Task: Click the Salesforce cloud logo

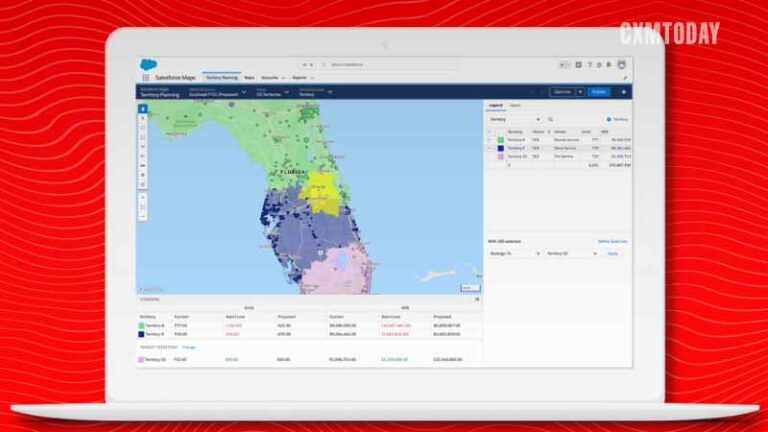Action: pyautogui.click(x=148, y=64)
